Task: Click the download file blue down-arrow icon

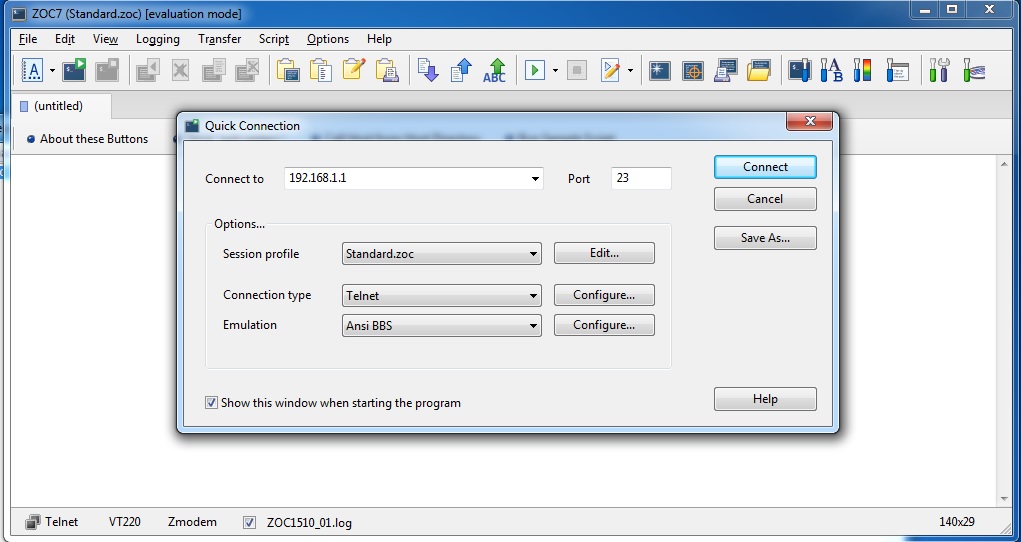Action: pos(428,70)
